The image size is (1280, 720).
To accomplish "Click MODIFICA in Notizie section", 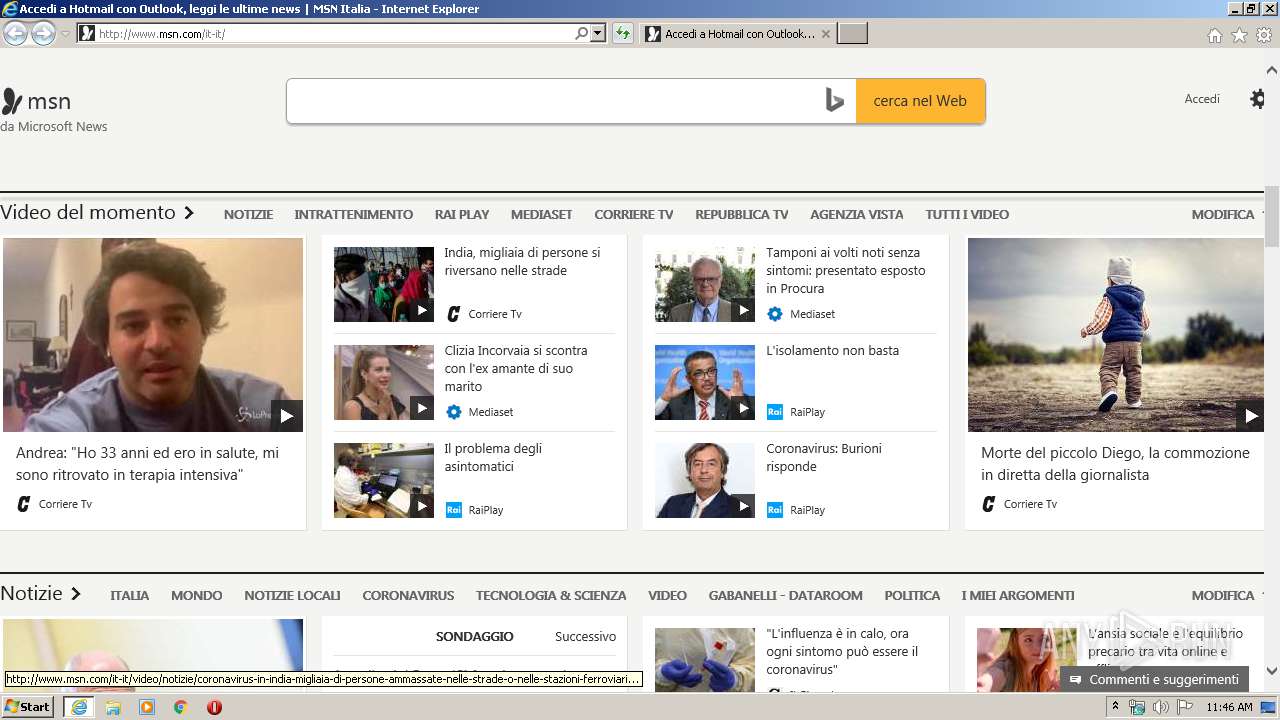I will 1223,595.
